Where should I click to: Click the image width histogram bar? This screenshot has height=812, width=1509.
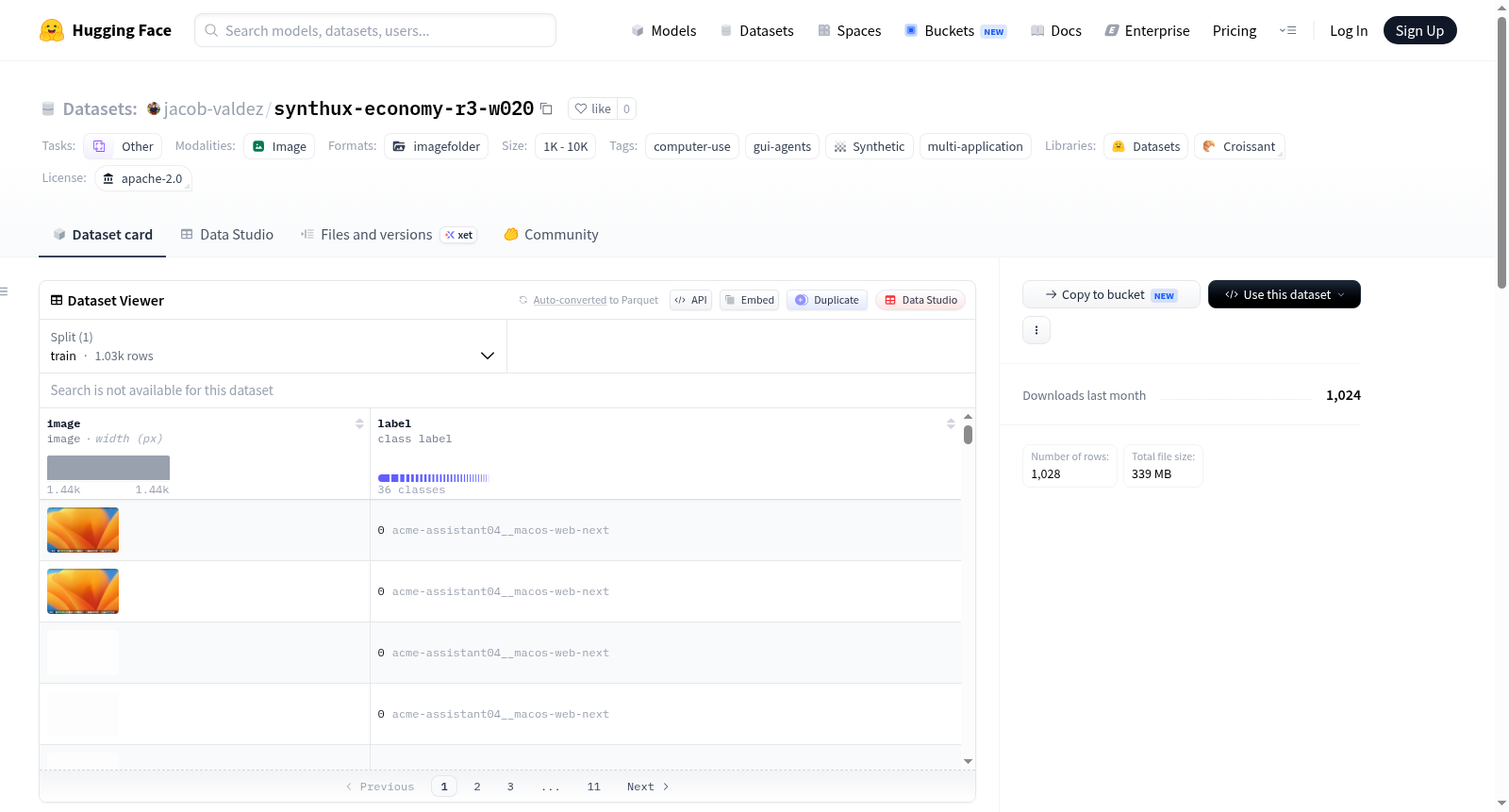tap(108, 468)
